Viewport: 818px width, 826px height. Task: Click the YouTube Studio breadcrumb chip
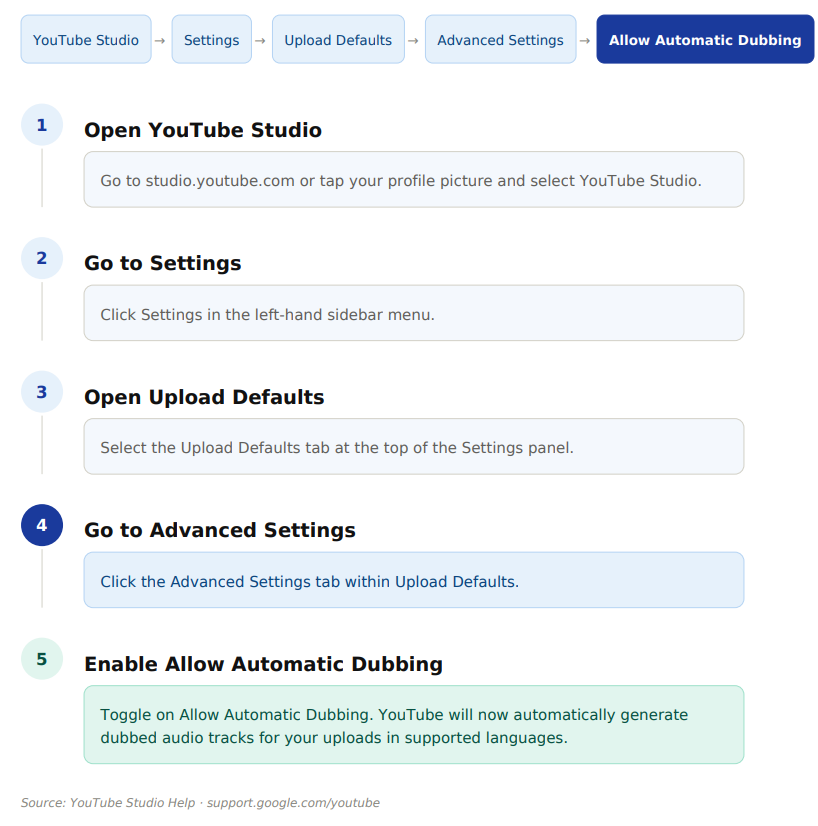[86, 40]
